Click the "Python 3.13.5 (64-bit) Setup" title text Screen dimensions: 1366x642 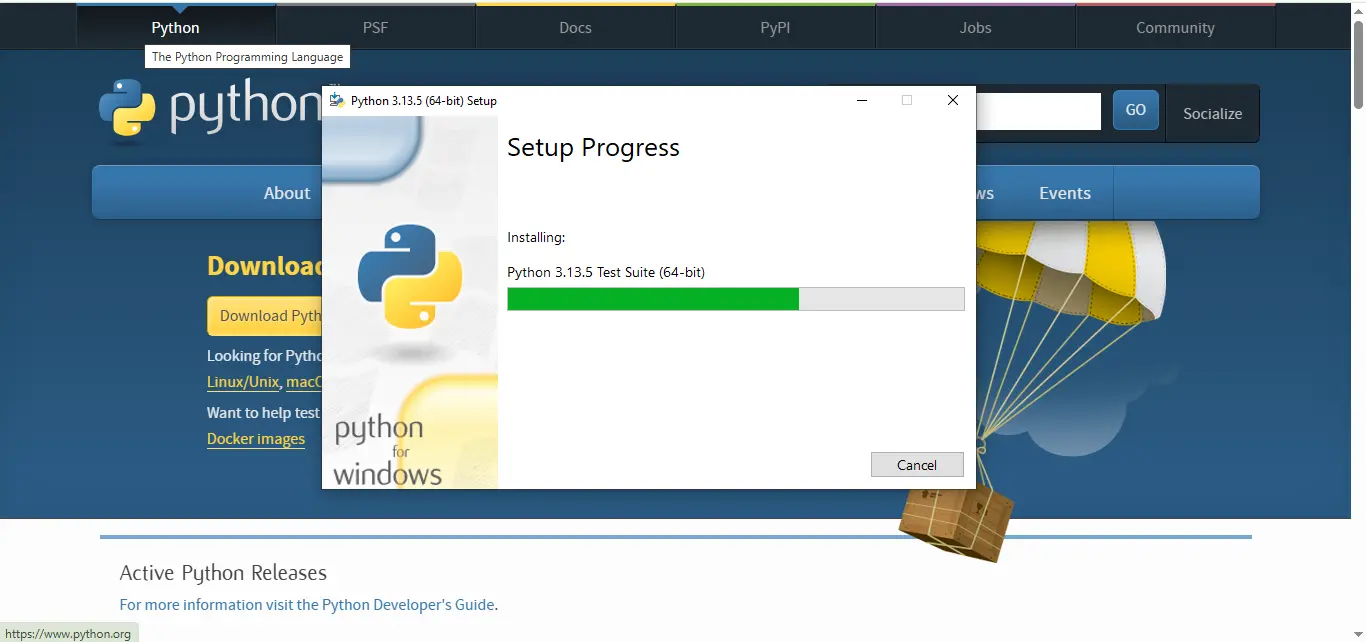(x=424, y=101)
